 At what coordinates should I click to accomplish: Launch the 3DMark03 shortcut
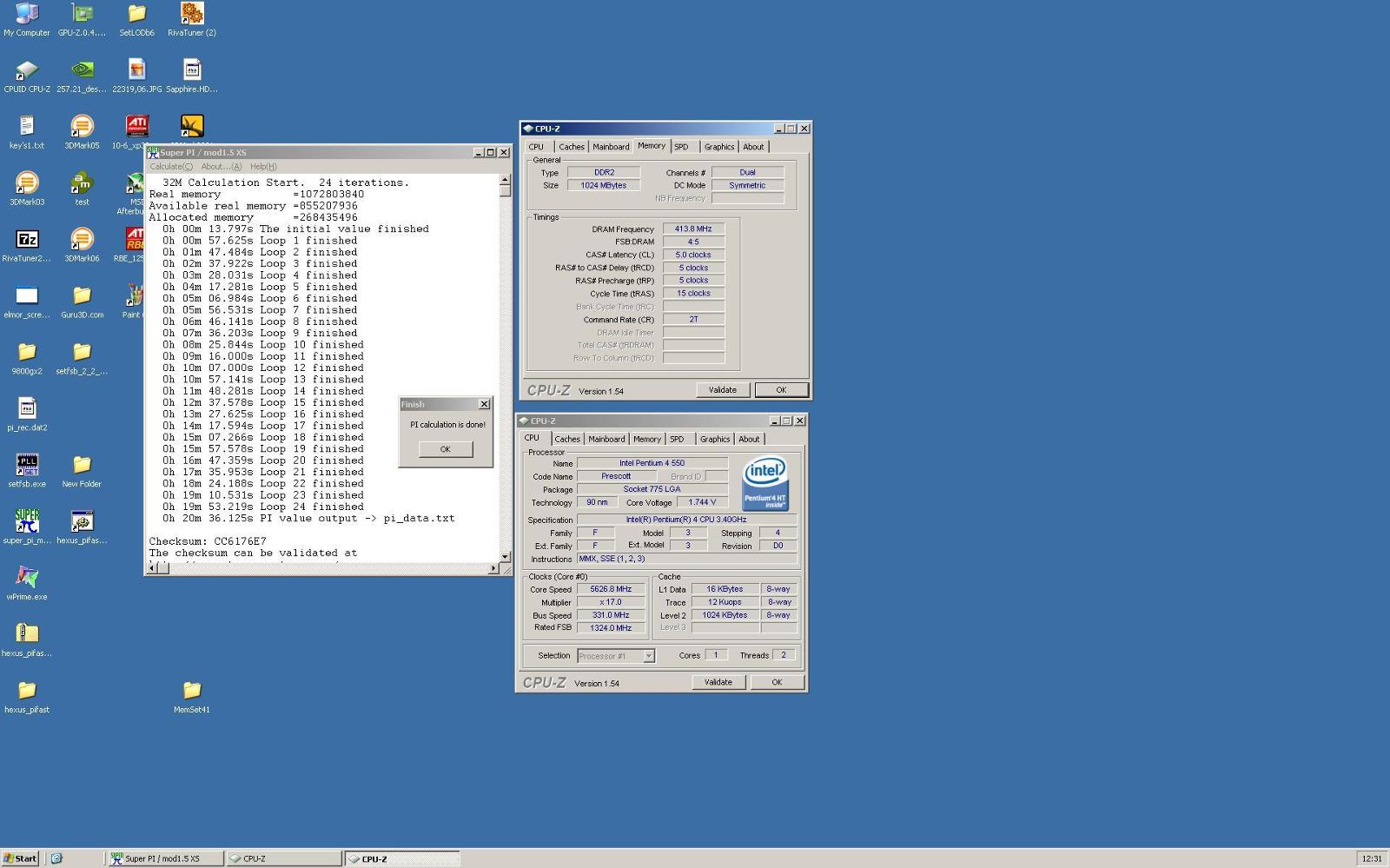coord(27,189)
